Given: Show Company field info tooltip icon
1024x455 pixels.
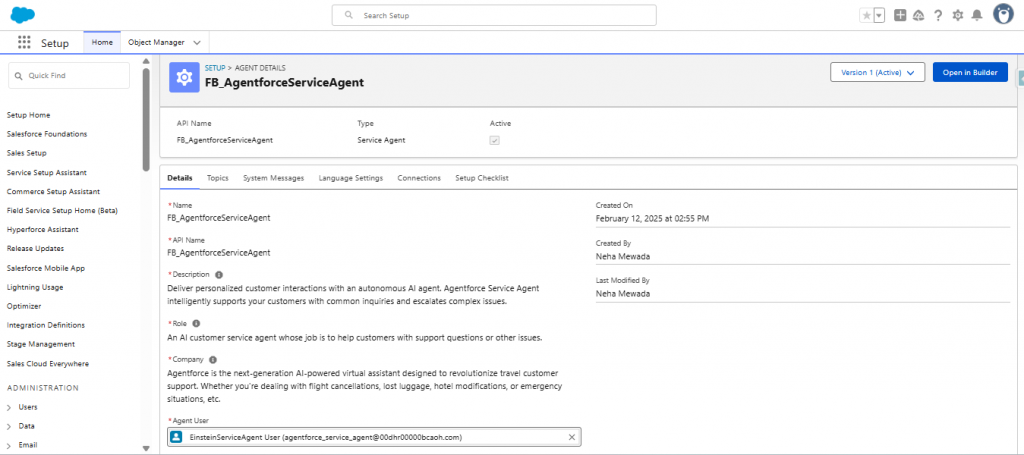Looking at the screenshot, I should coord(213,359).
